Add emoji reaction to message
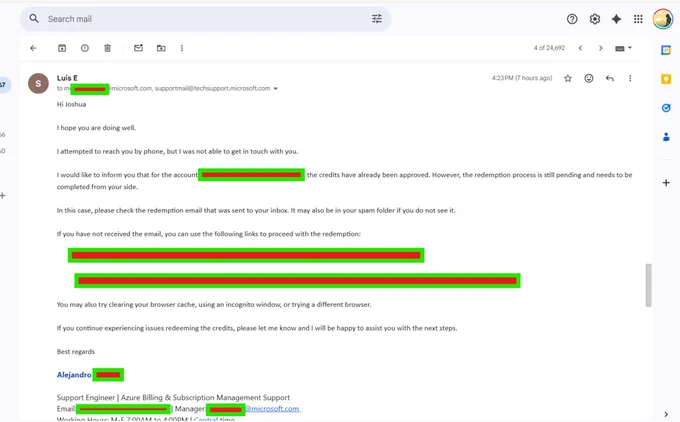The image size is (680, 422). (x=588, y=78)
